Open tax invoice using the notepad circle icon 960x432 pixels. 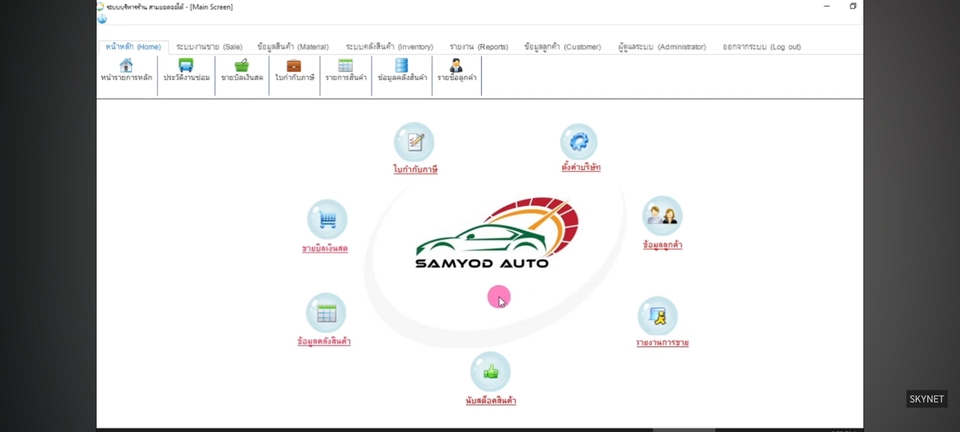coord(414,142)
